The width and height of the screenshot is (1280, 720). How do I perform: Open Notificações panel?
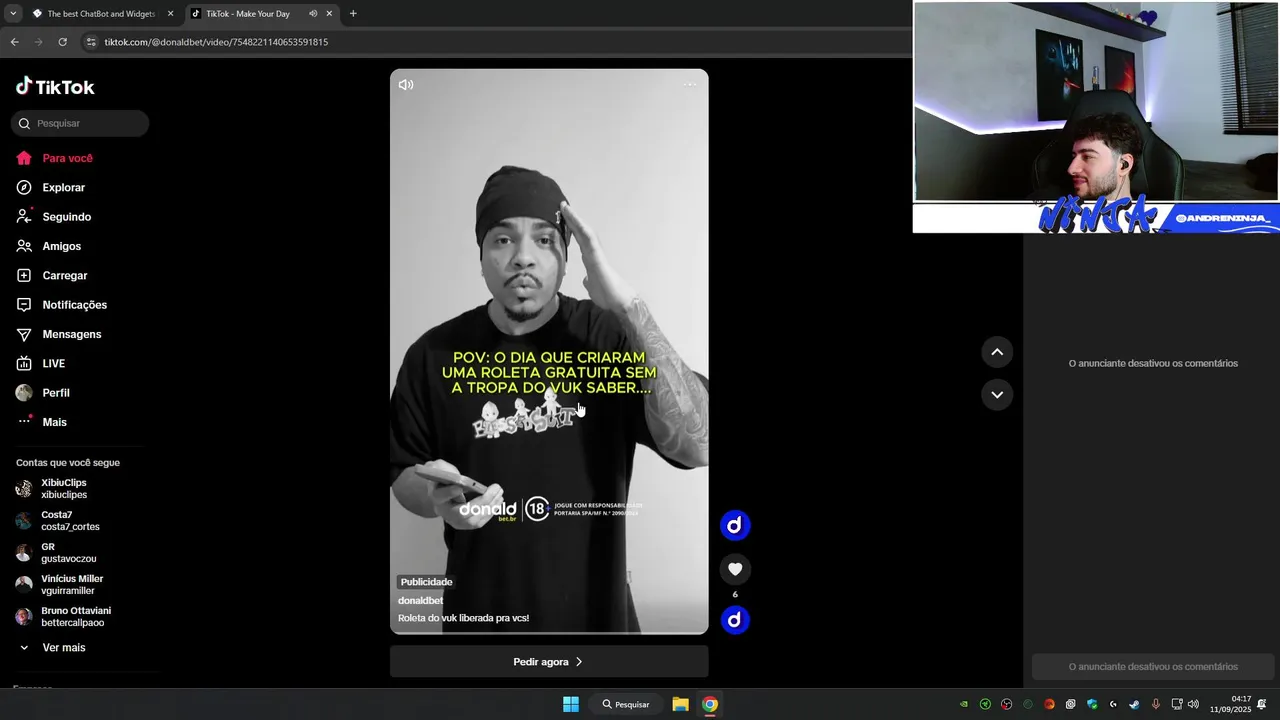click(62, 305)
